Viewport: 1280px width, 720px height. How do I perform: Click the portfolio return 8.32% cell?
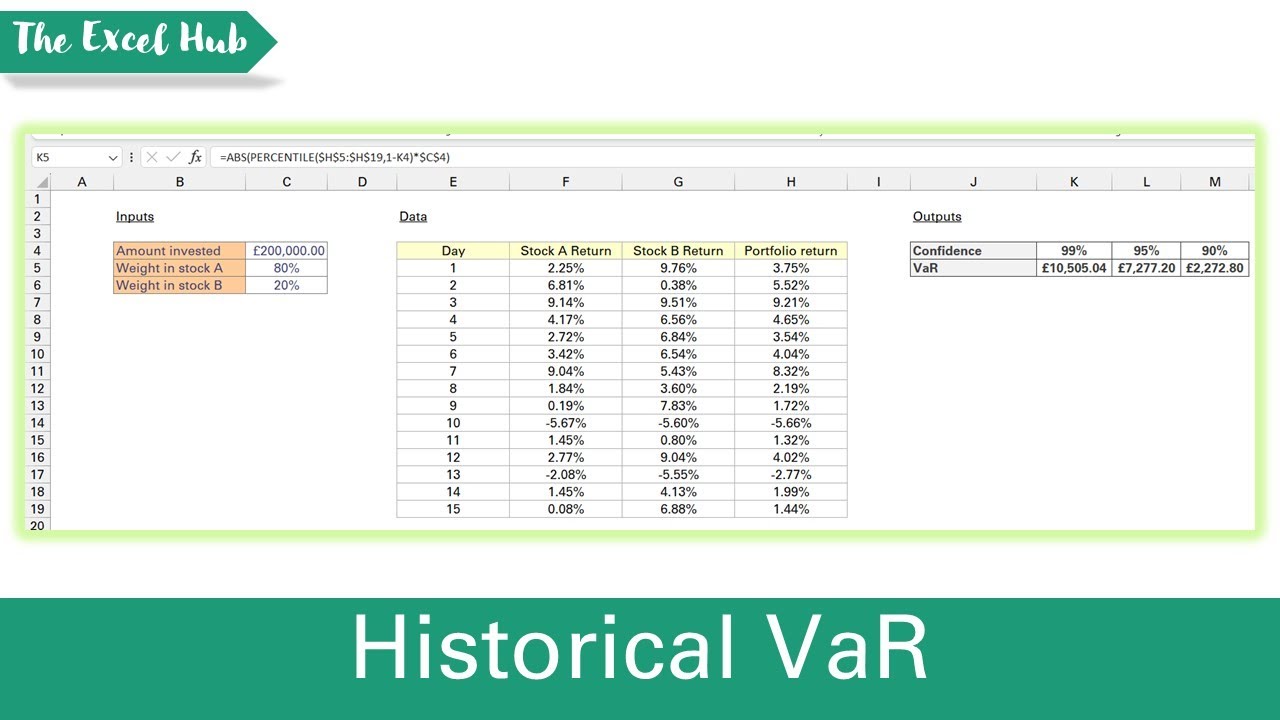791,371
